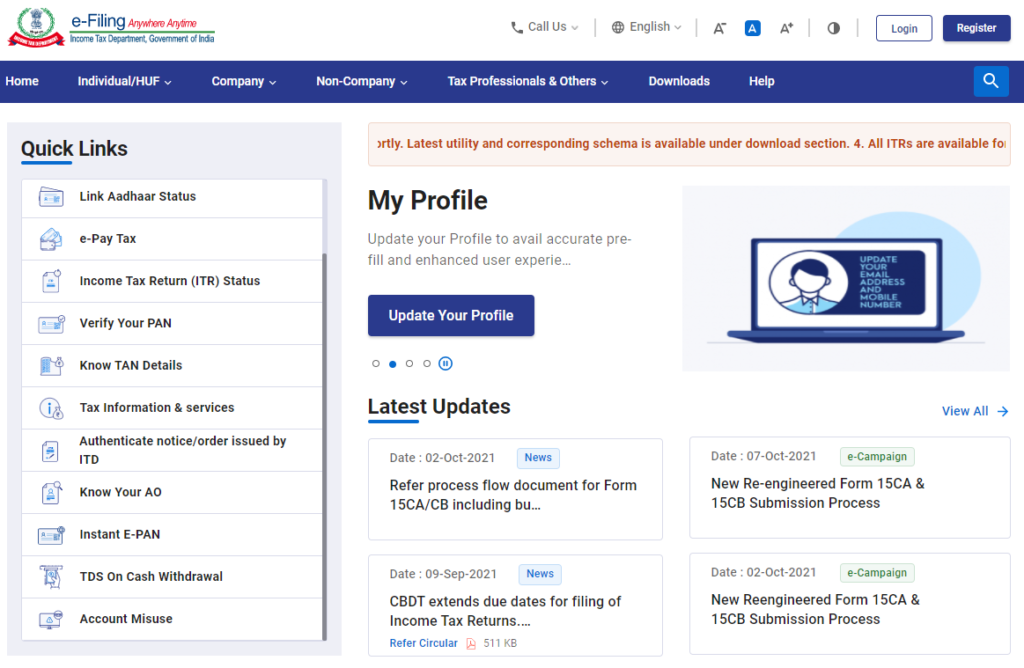The width and height of the screenshot is (1024, 668).
Task: Open search using the magnifier icon
Action: [x=990, y=80]
